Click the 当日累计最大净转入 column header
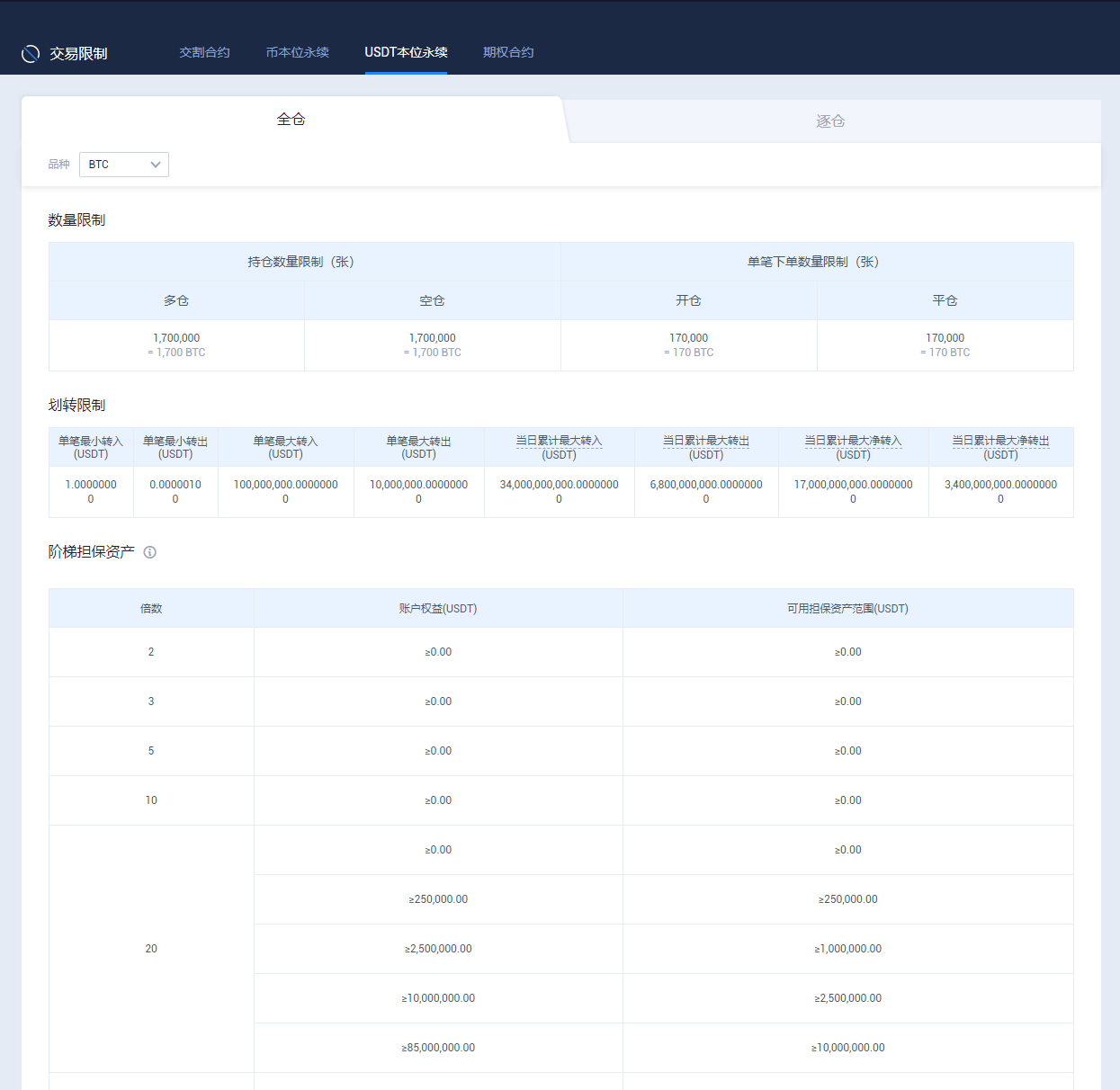1120x1090 pixels. tap(853, 441)
